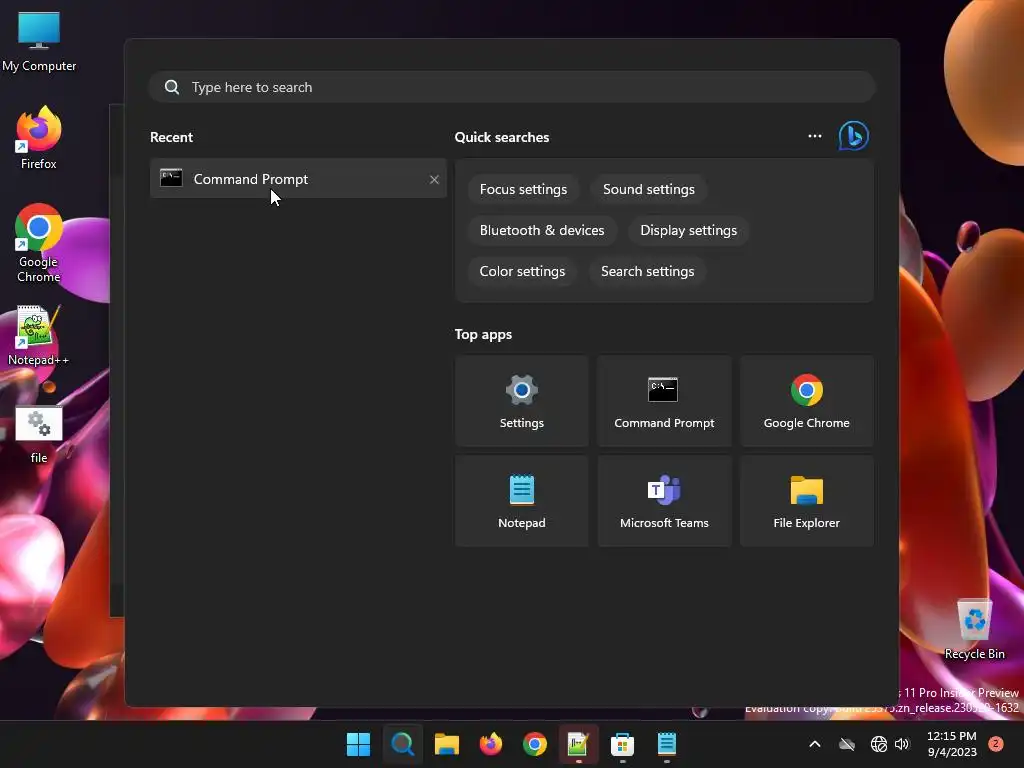Launch Settings from Top apps
Screen dimensions: 1024x768
point(522,401)
